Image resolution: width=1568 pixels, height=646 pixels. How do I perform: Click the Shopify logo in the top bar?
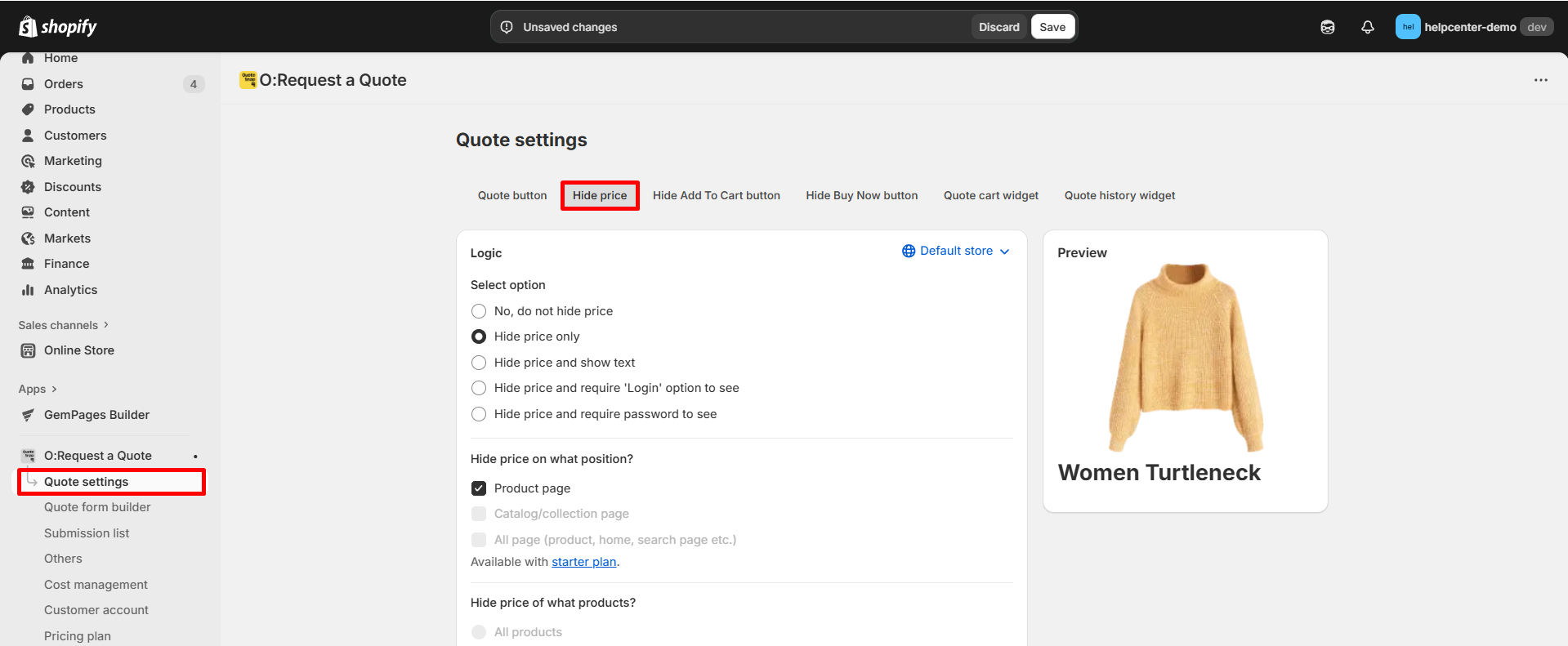point(57,27)
